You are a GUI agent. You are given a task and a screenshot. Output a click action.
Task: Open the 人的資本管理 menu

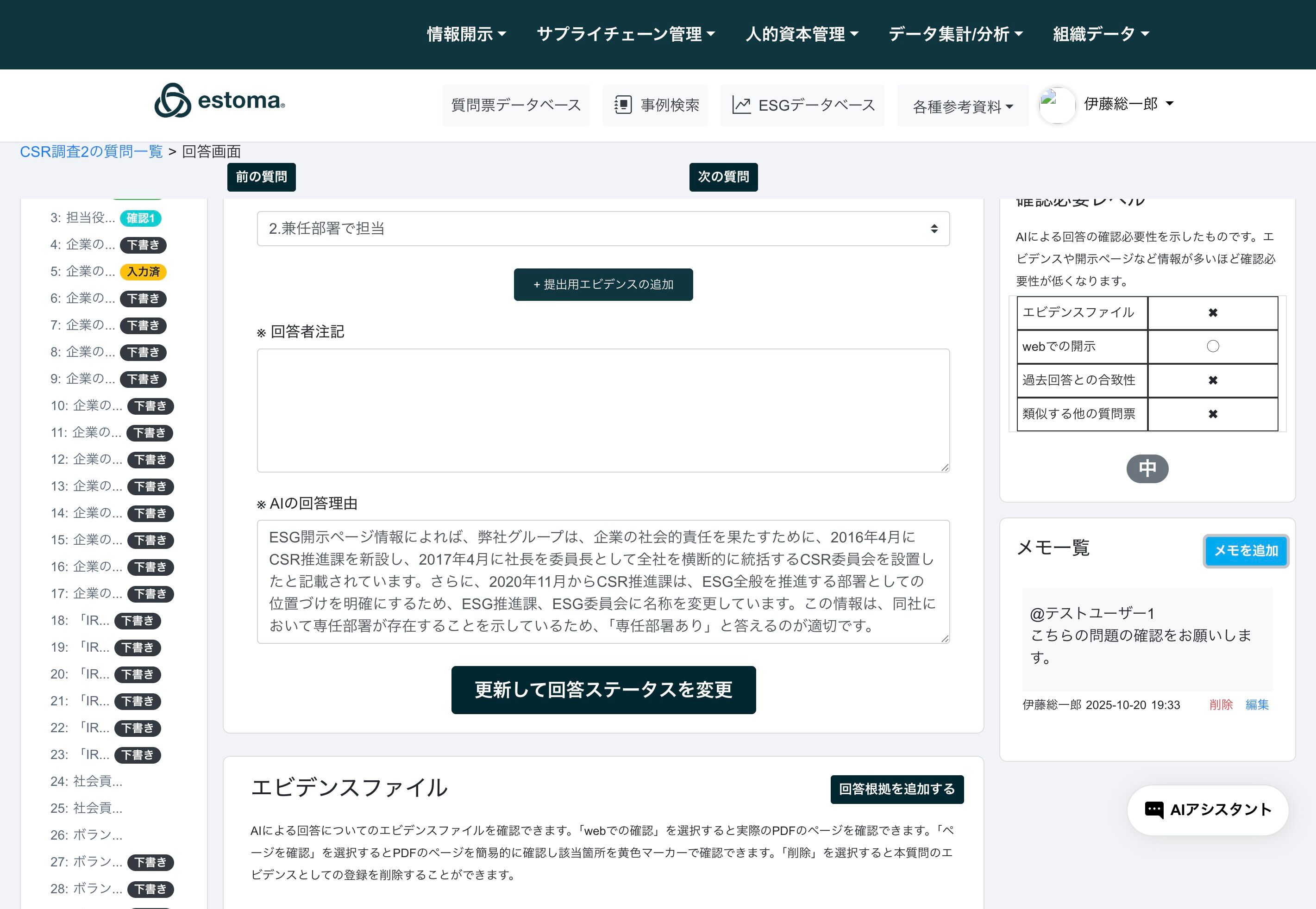801,34
